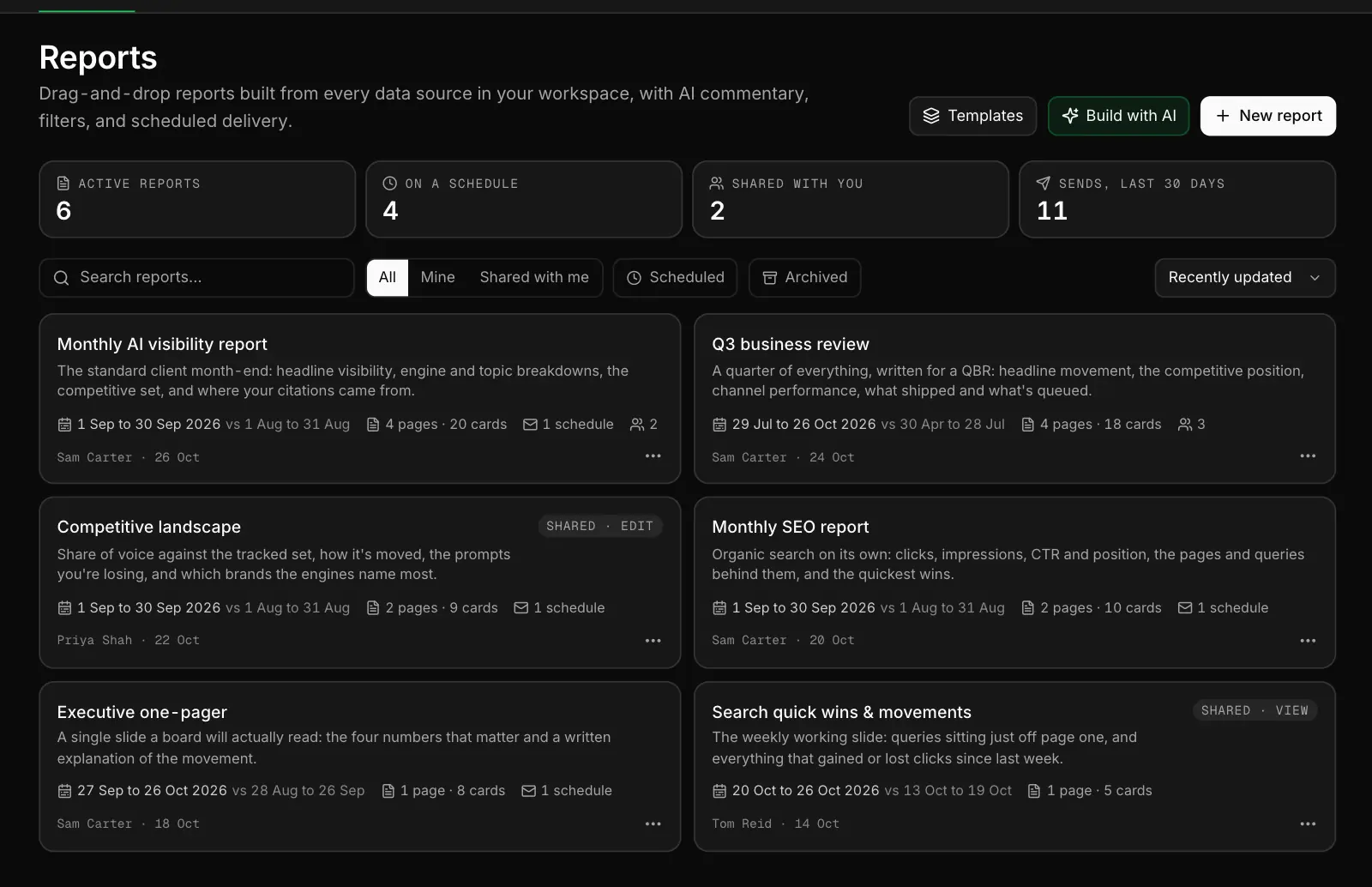The image size is (1372, 887).
Task: Click the archive box icon on Archived filter
Action: coord(770,278)
